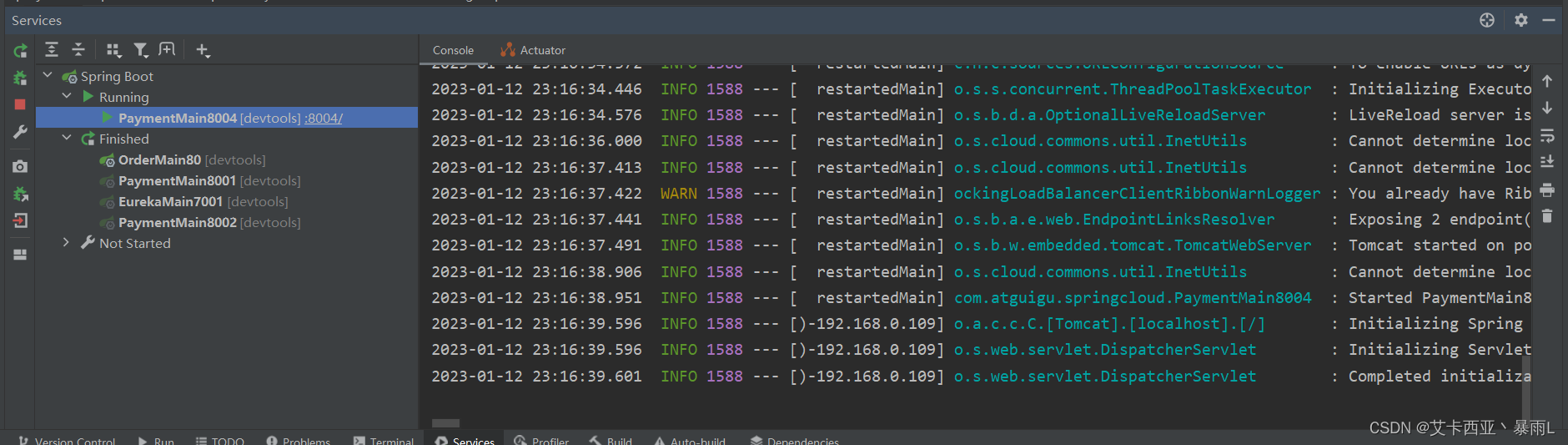
Task: Click the Exit icon in left strip
Action: pos(20,220)
